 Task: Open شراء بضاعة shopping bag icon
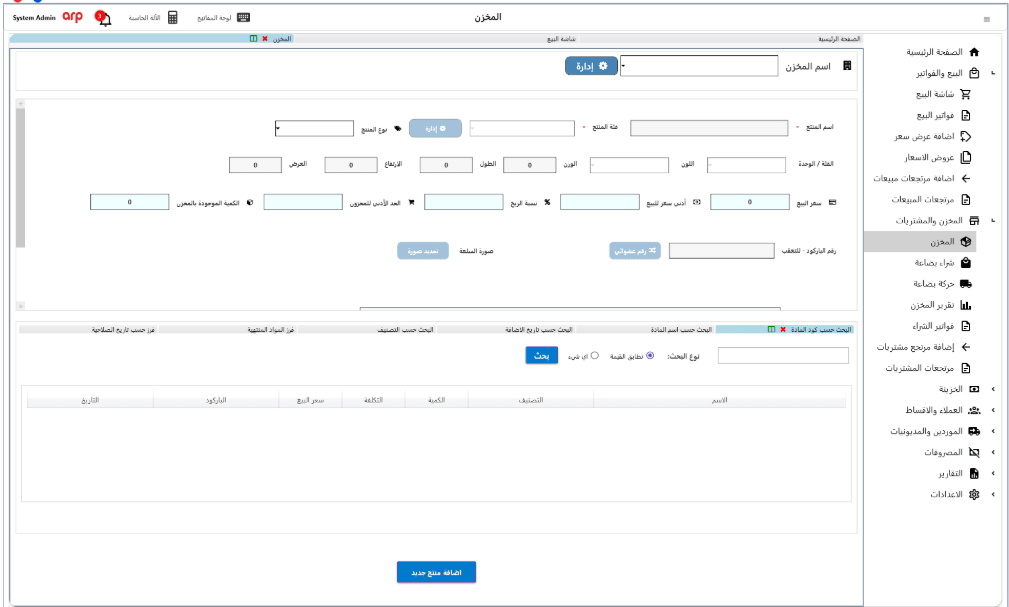point(965,263)
